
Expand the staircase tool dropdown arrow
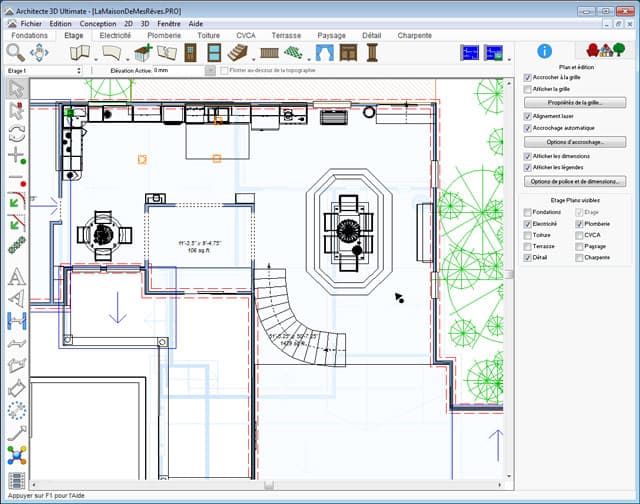tap(253, 60)
